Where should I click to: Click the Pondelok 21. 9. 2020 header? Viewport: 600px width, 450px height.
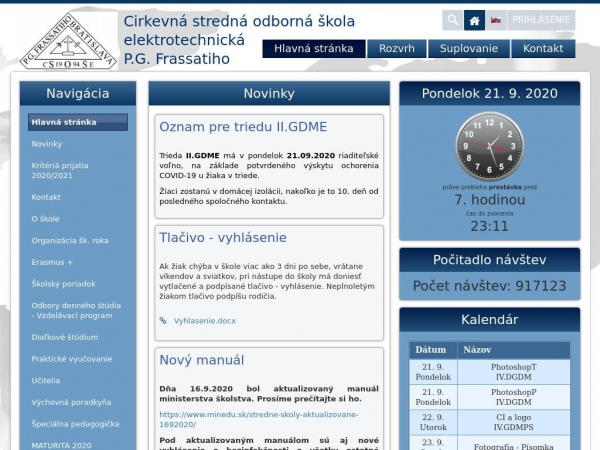coord(489,93)
